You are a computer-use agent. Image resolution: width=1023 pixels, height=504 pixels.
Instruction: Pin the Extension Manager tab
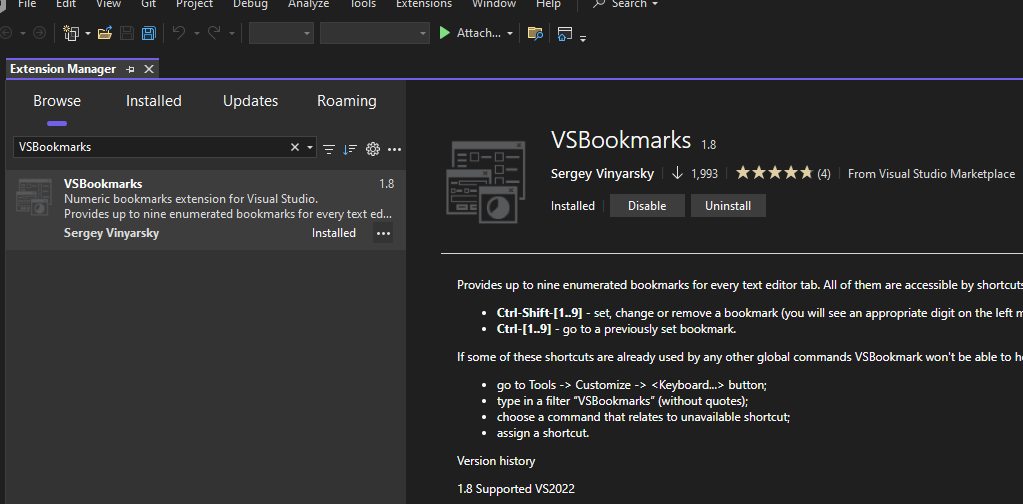point(130,69)
